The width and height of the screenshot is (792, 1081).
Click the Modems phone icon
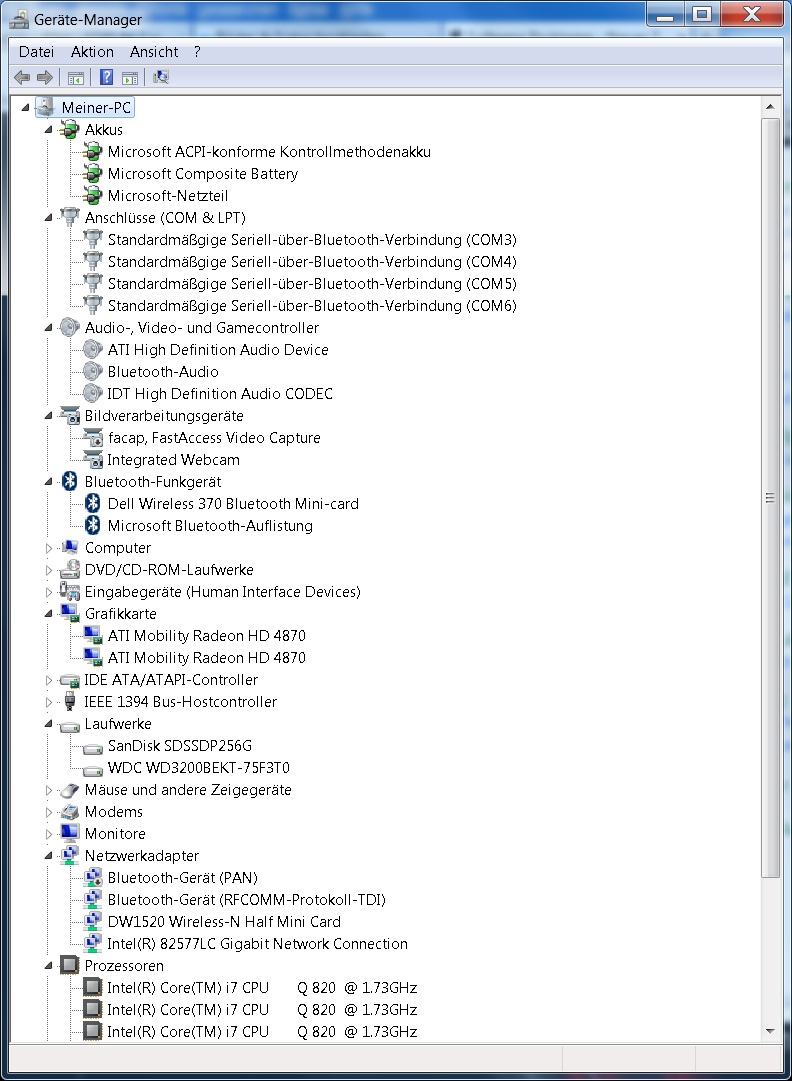point(70,811)
